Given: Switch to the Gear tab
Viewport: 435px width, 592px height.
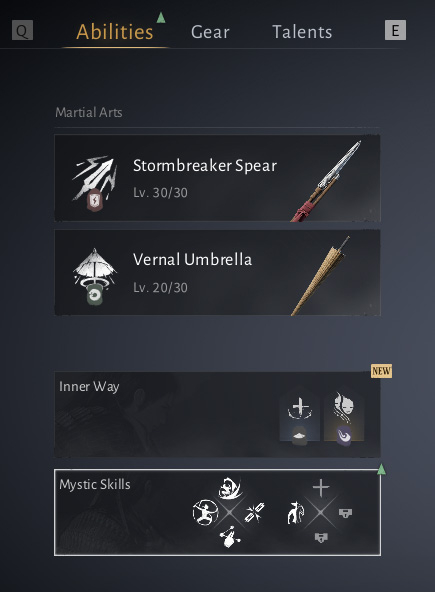Looking at the screenshot, I should click(x=210, y=32).
